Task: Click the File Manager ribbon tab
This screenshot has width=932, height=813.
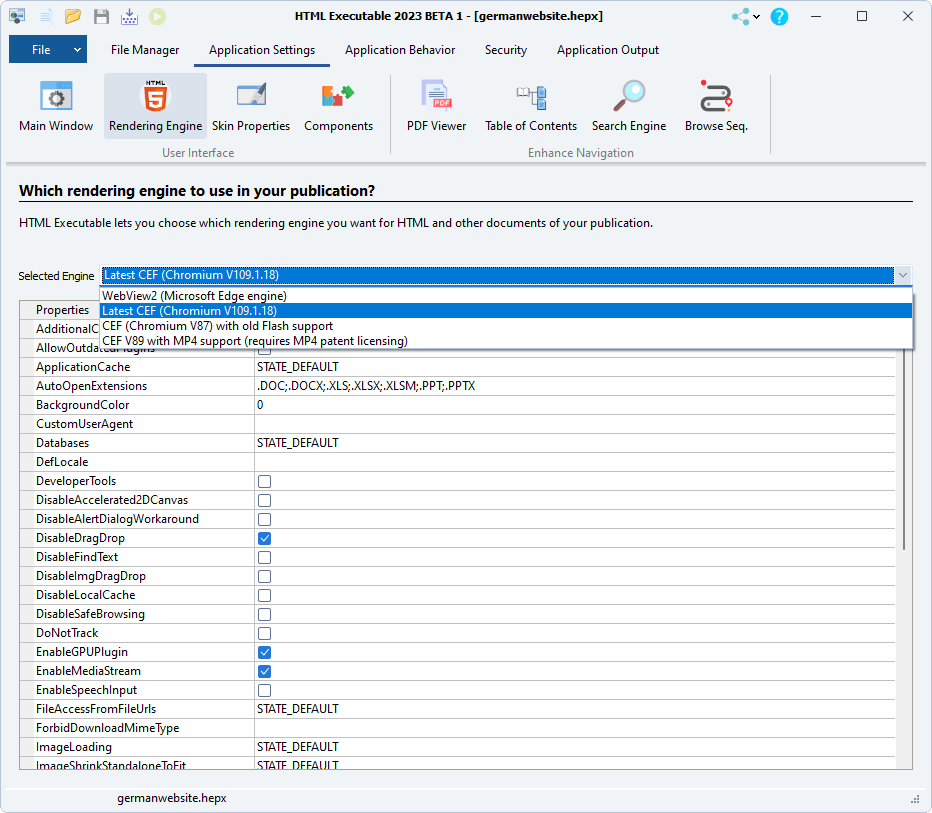Action: pos(142,49)
